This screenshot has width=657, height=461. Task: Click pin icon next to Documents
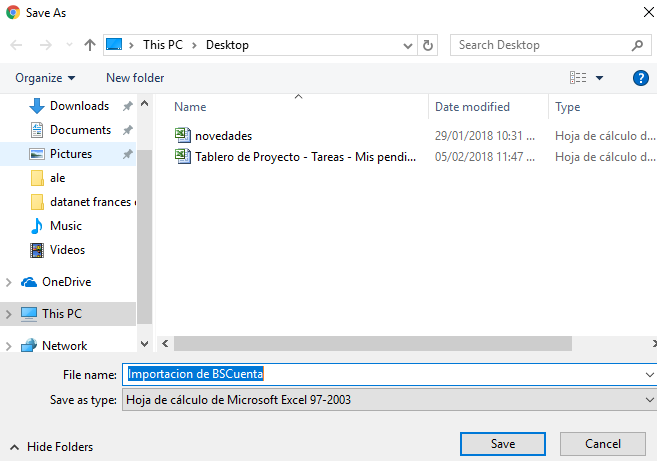tap(127, 130)
